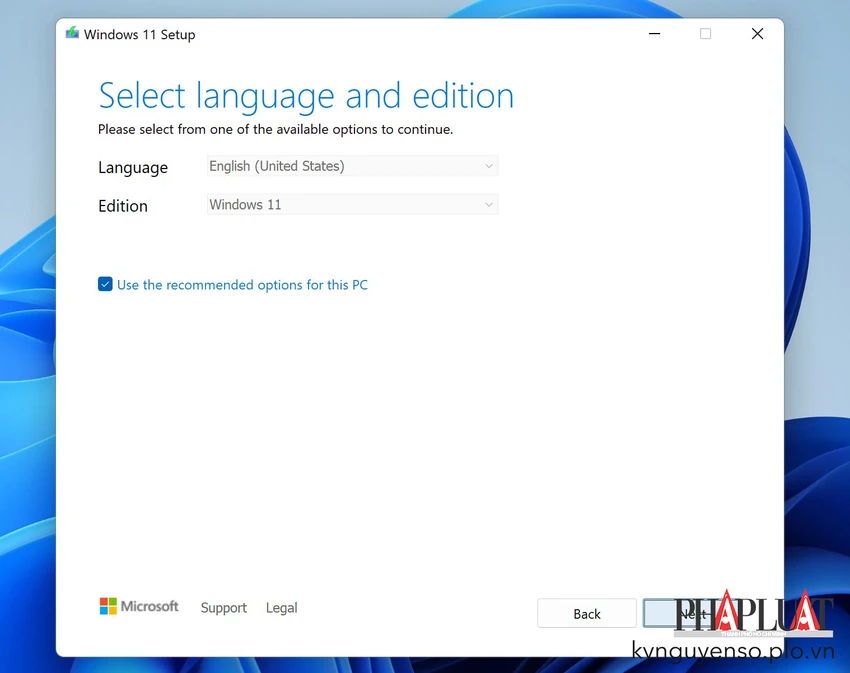Click the Windows 11 Setup window title
Viewport: 850px width, 673px height.
tap(139, 34)
